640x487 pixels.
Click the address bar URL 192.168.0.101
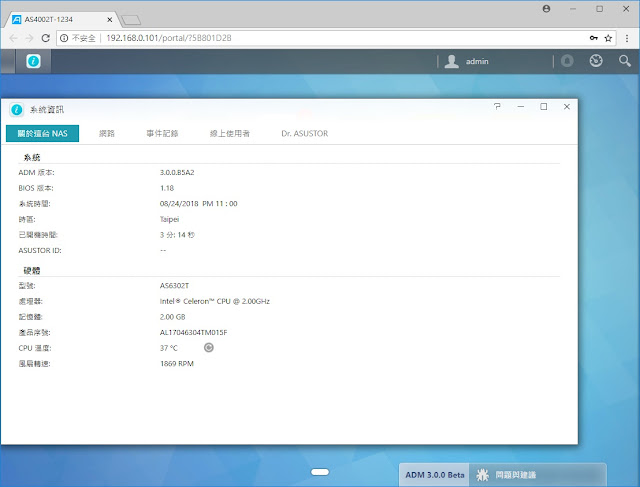pos(169,38)
